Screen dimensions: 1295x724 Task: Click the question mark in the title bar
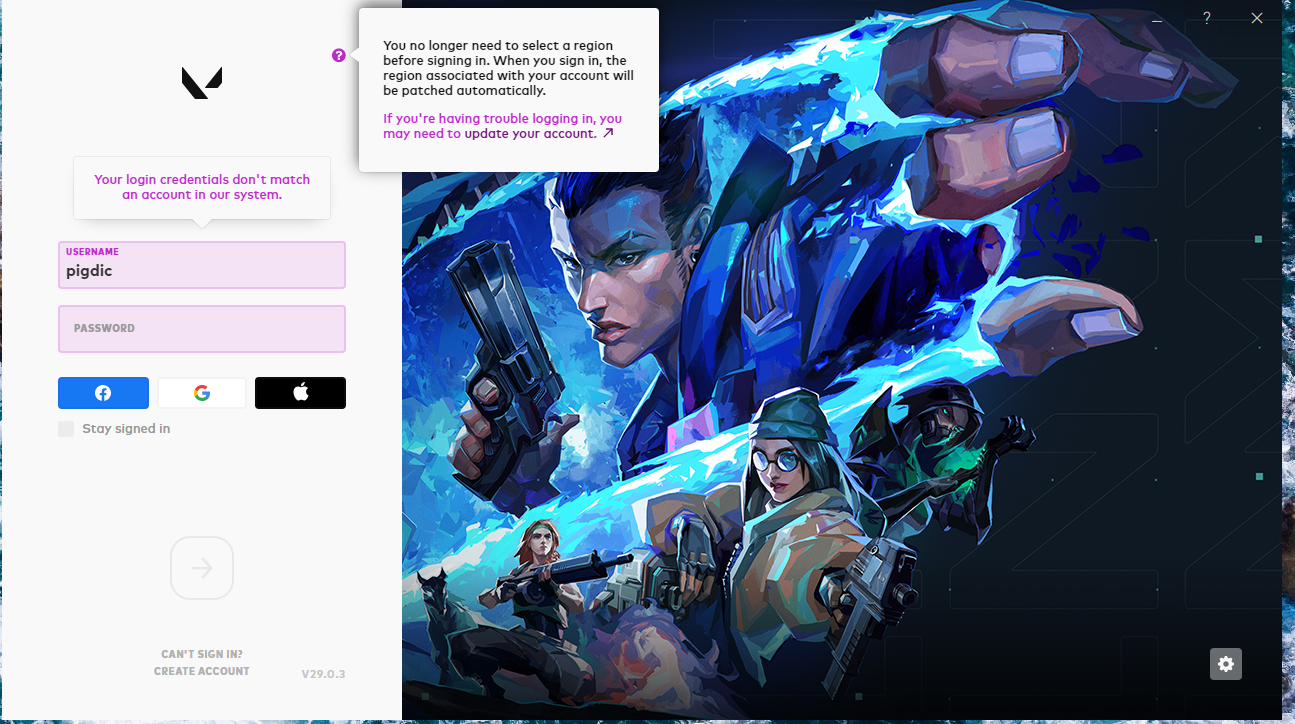pos(1207,18)
